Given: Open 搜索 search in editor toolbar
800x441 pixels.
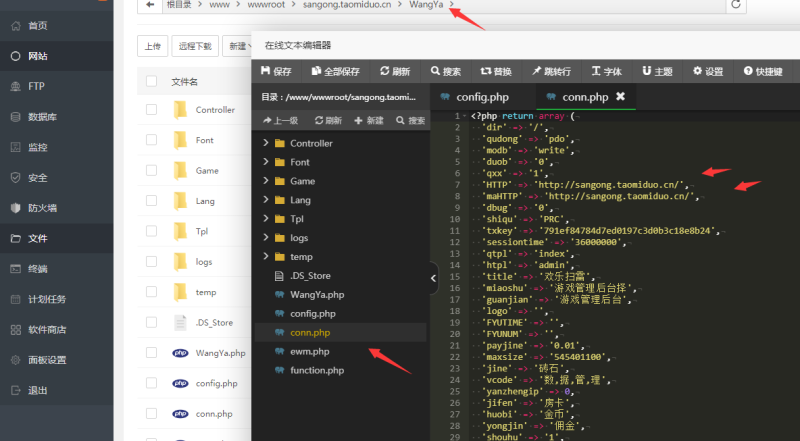Looking at the screenshot, I should [445, 71].
